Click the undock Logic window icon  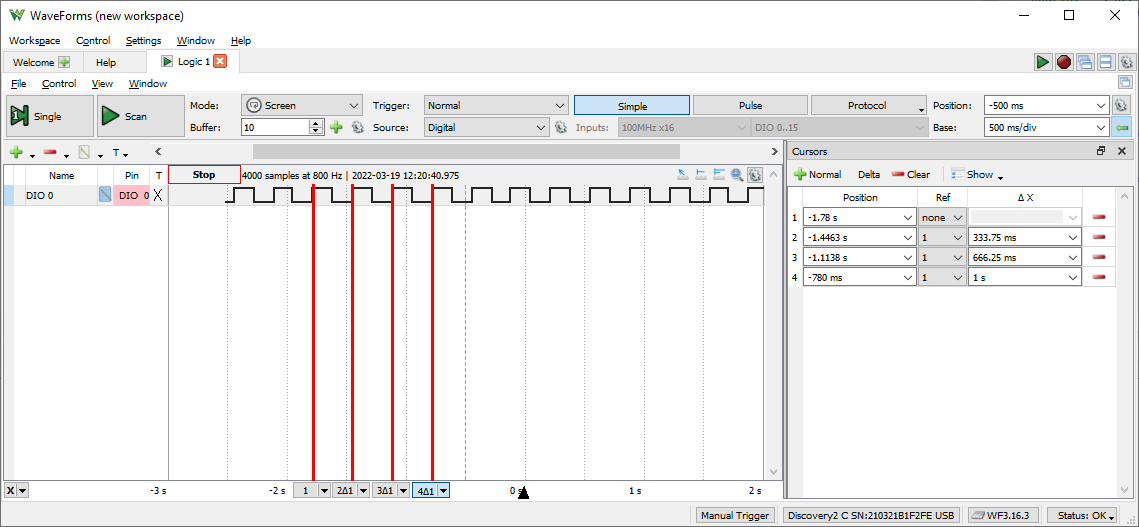point(1125,82)
